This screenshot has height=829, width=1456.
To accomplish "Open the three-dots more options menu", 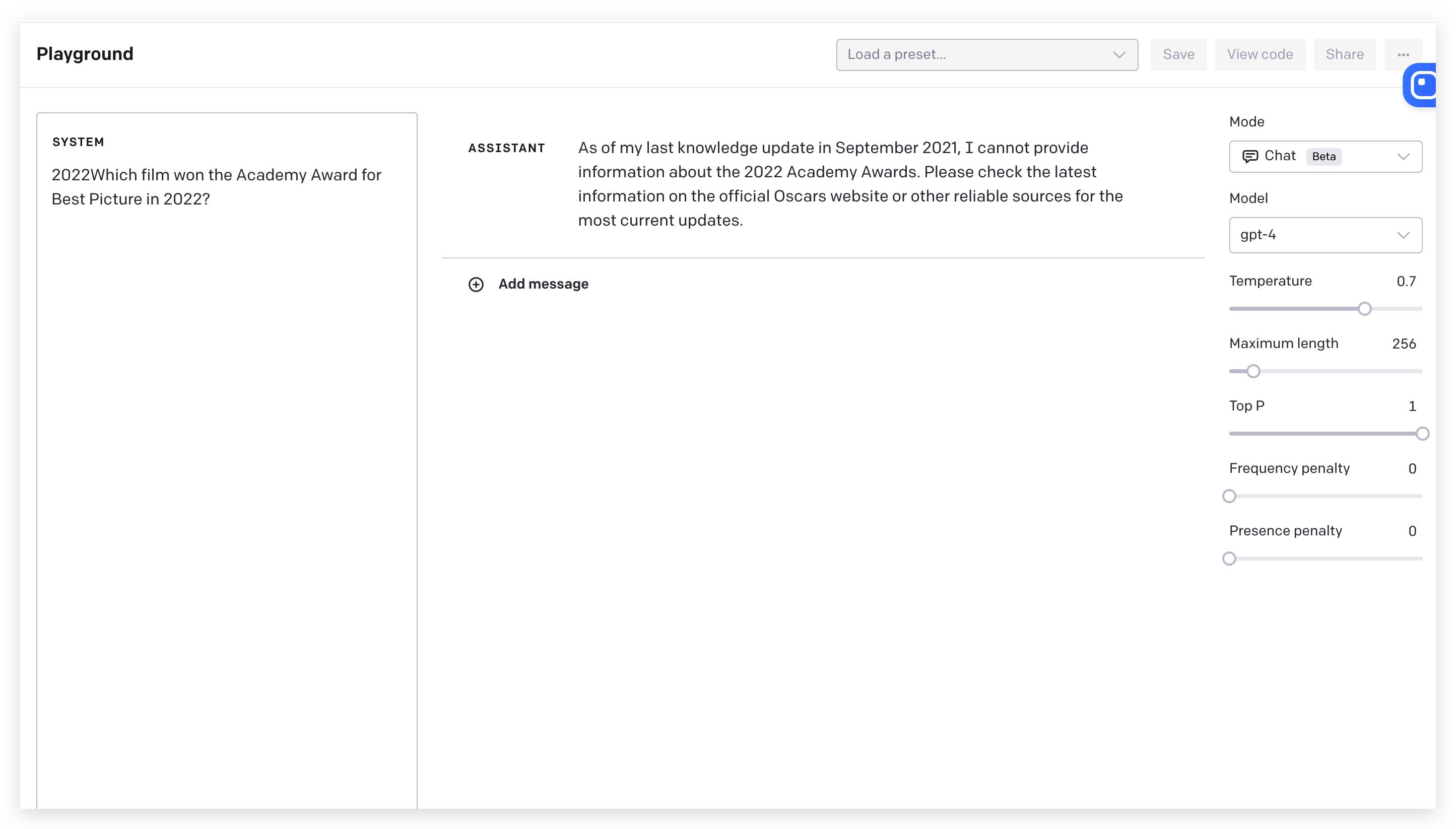I will (1403, 55).
